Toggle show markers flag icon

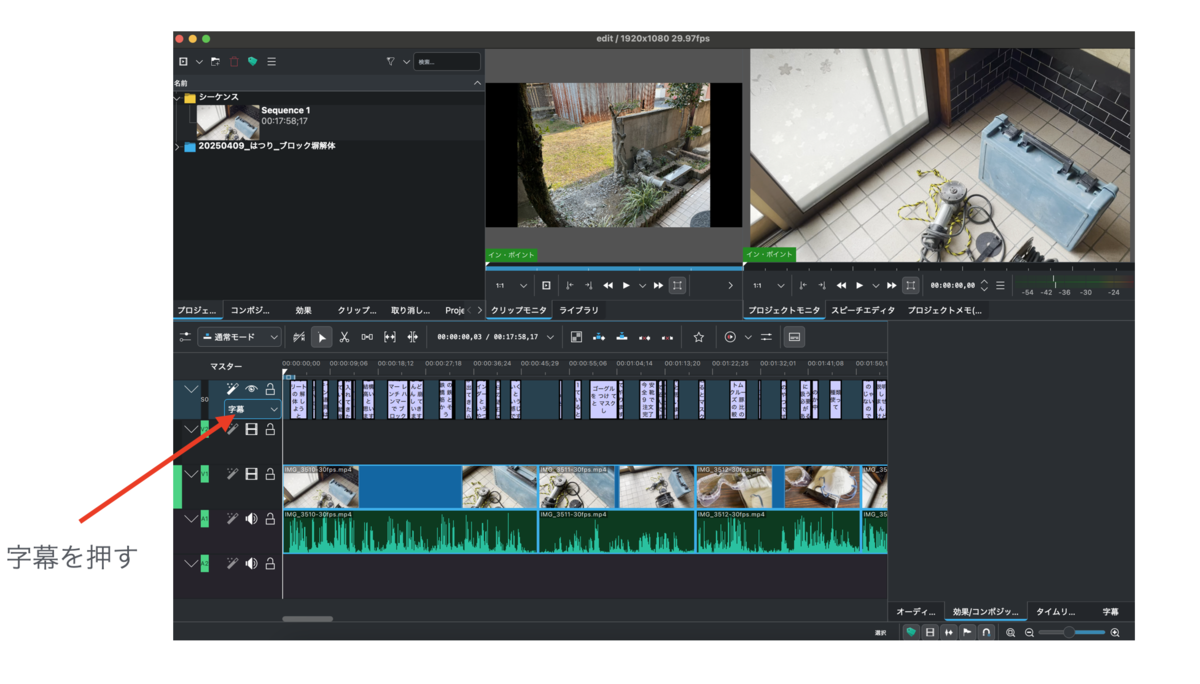click(967, 633)
